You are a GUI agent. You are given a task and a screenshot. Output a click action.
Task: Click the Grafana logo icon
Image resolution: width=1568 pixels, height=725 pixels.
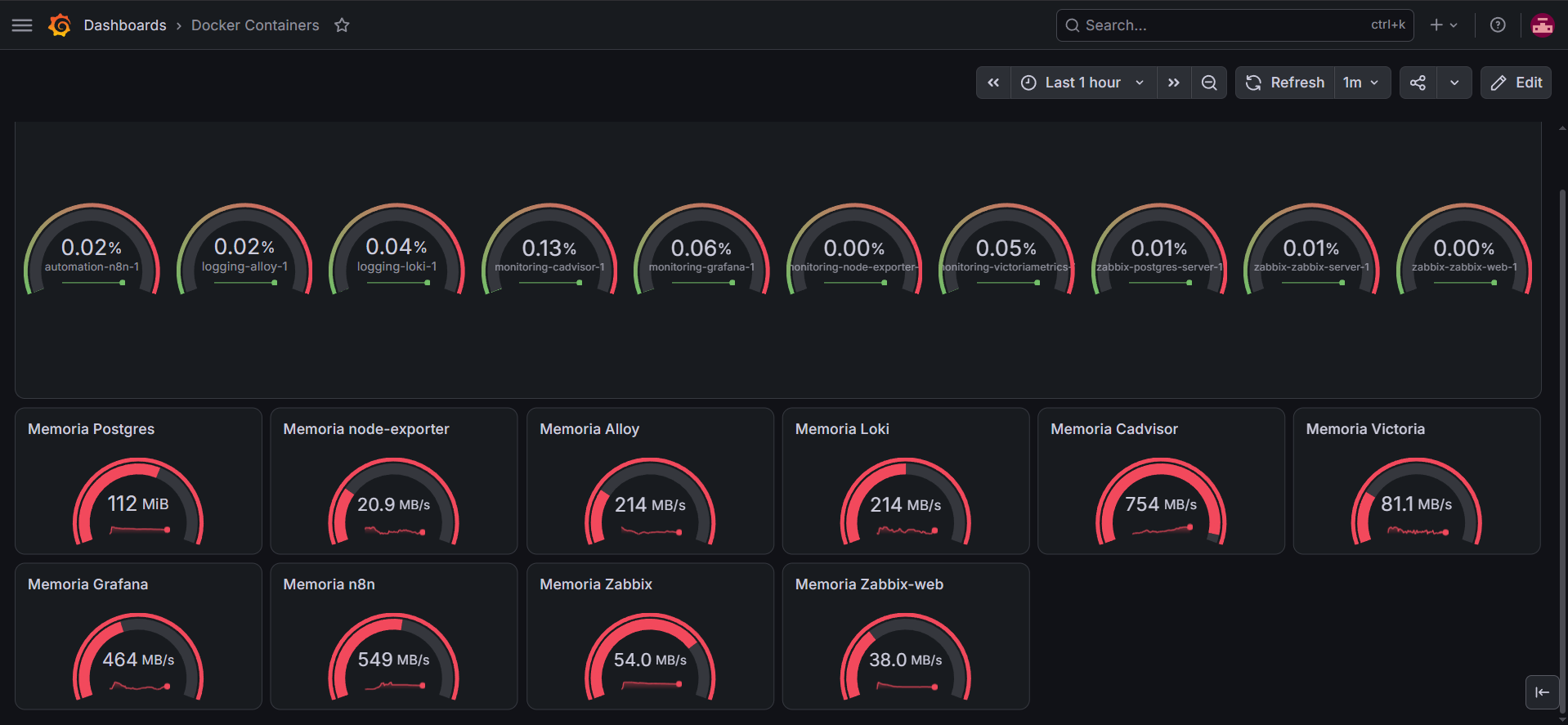pos(60,25)
